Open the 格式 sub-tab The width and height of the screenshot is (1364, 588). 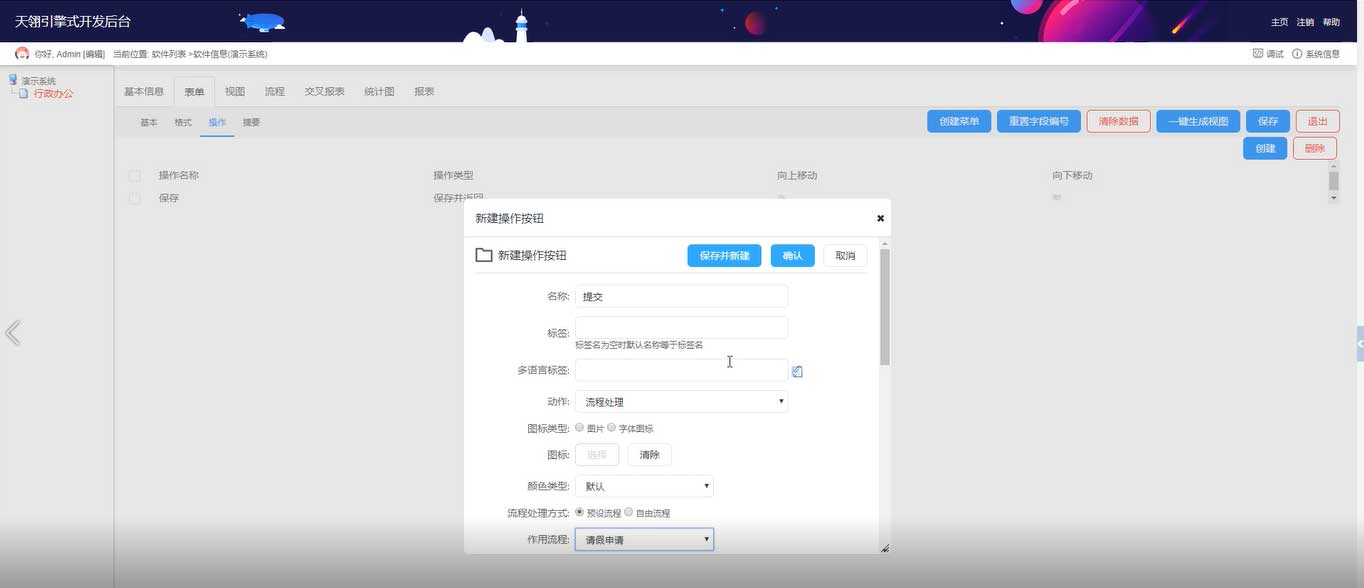(183, 122)
